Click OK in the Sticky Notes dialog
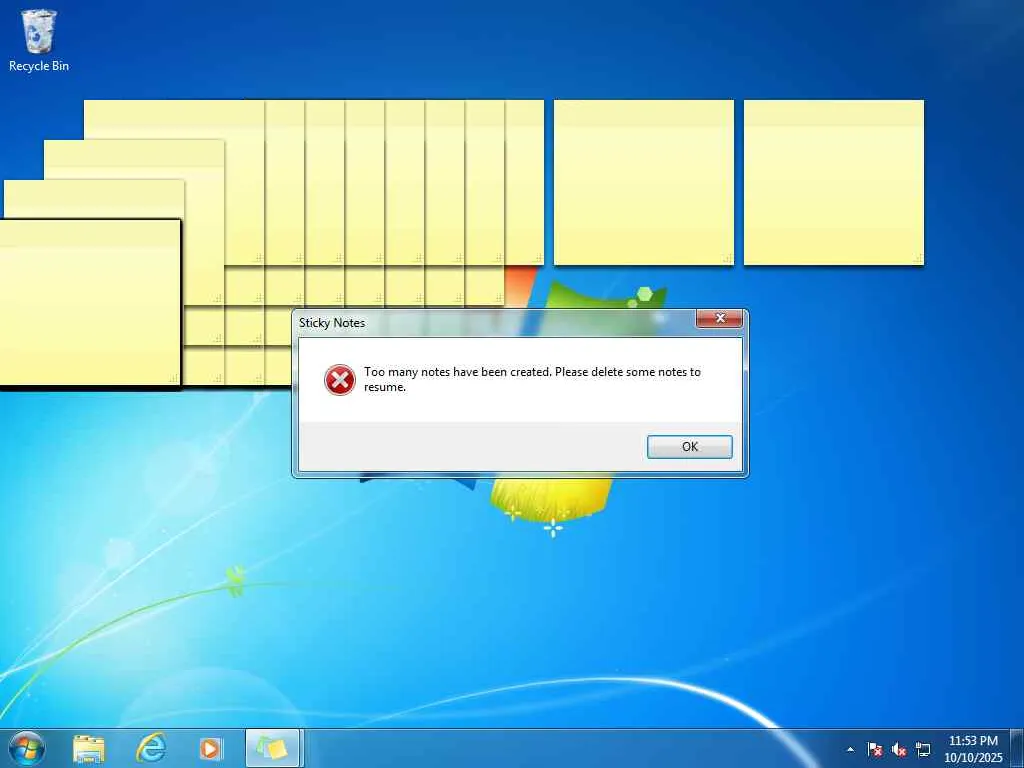Image resolution: width=1024 pixels, height=768 pixels. pos(690,447)
